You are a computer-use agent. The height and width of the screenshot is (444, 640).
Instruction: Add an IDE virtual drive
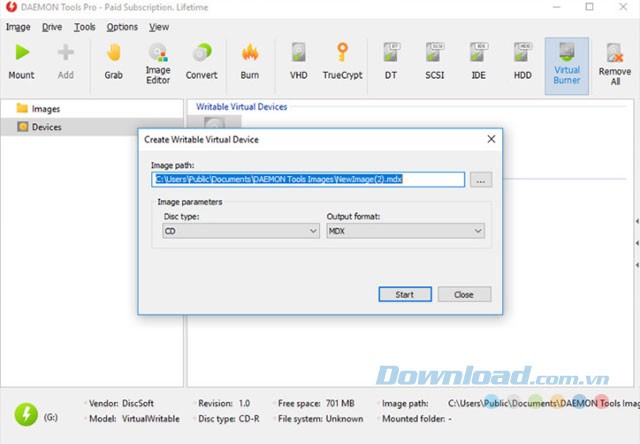tap(478, 62)
